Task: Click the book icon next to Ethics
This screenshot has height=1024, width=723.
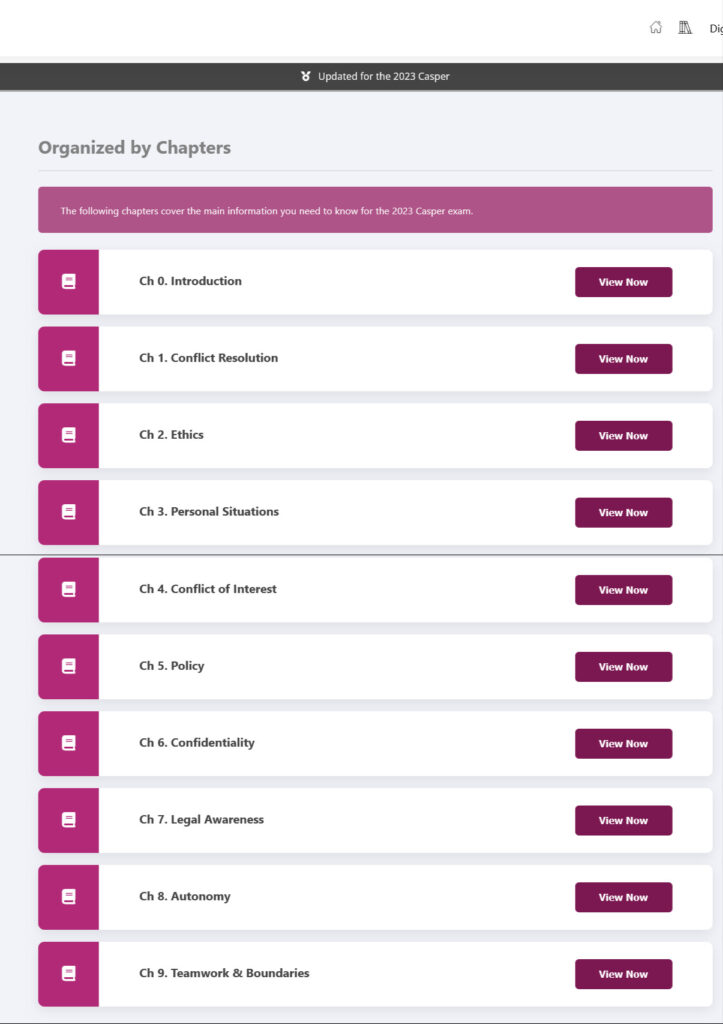Action: coord(69,435)
